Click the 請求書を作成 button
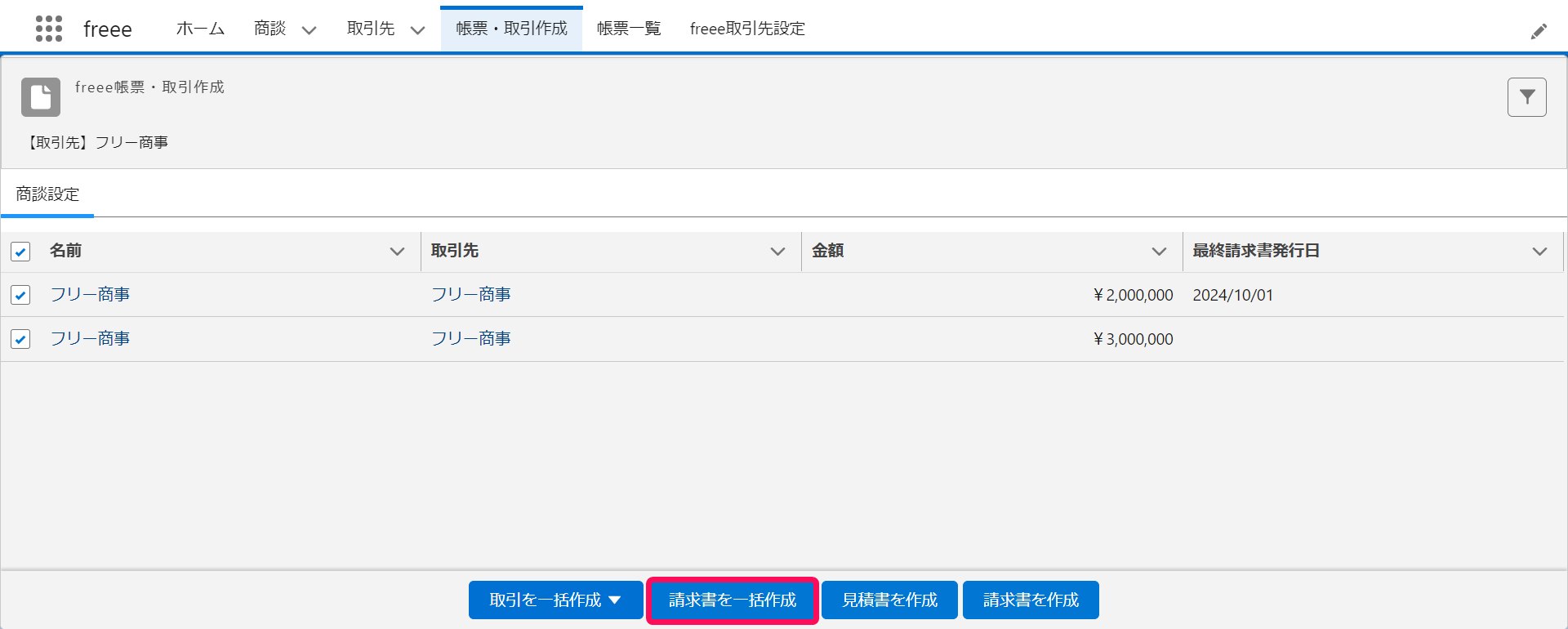 [1031, 600]
